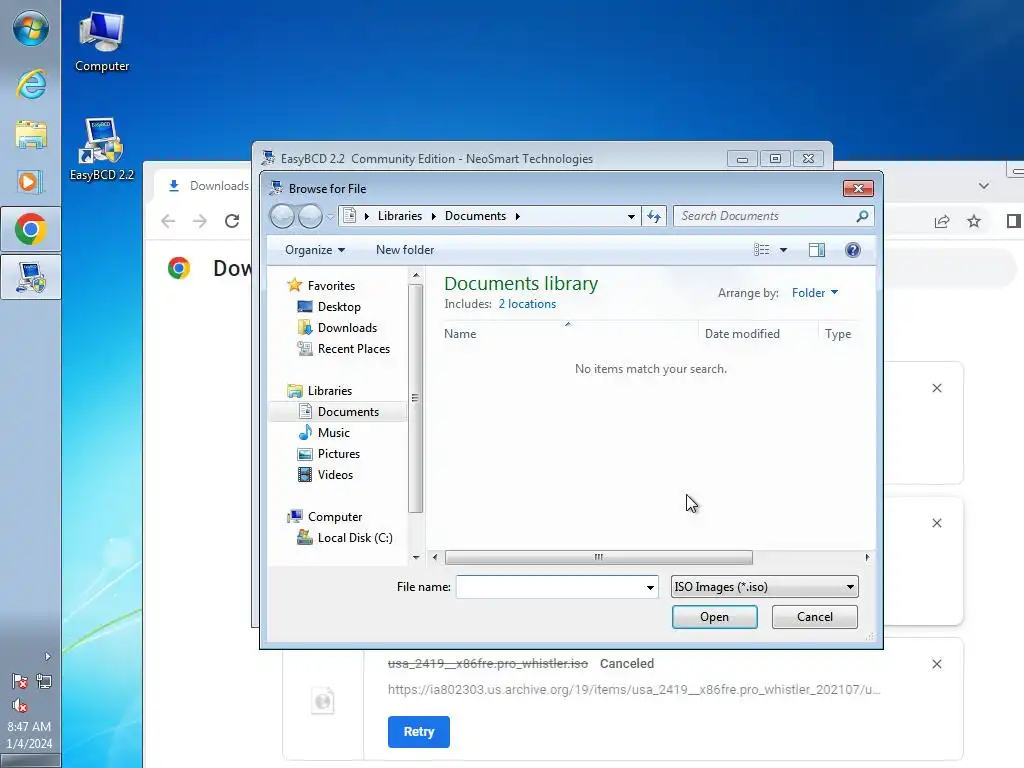This screenshot has height=768, width=1024.
Task: Click the horizontal scrollbar thumb in file list
Action: coord(598,557)
